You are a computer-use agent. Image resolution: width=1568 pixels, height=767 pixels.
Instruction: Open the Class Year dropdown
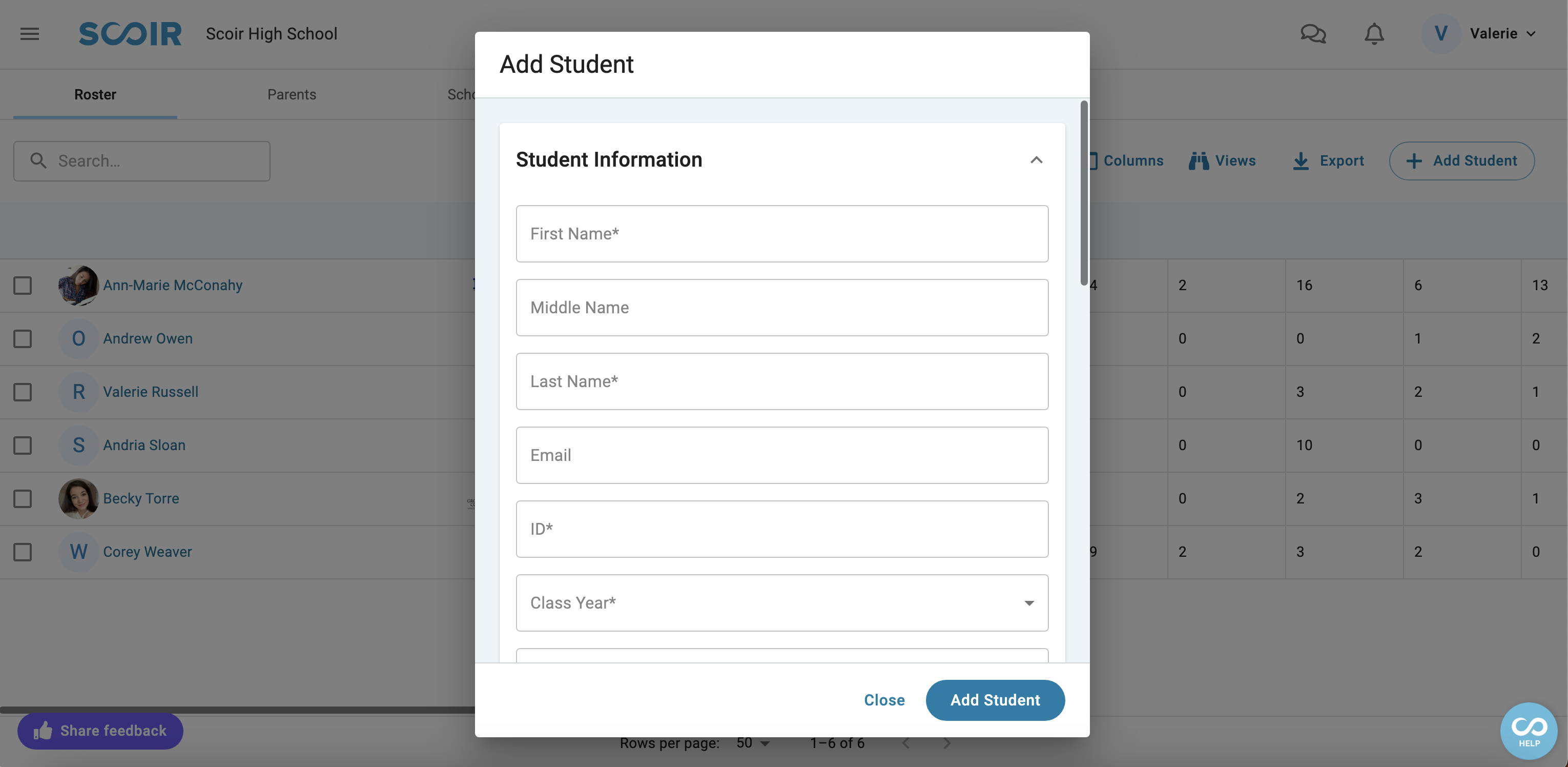782,603
